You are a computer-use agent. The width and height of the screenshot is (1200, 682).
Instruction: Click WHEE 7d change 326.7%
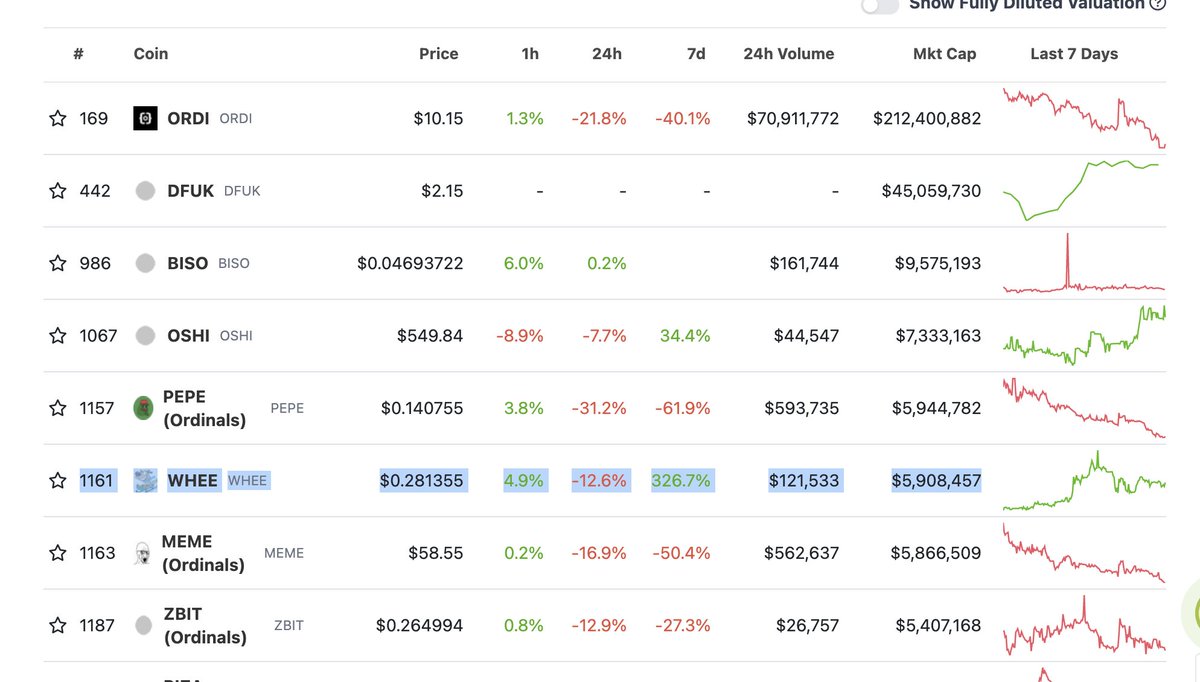(681, 480)
